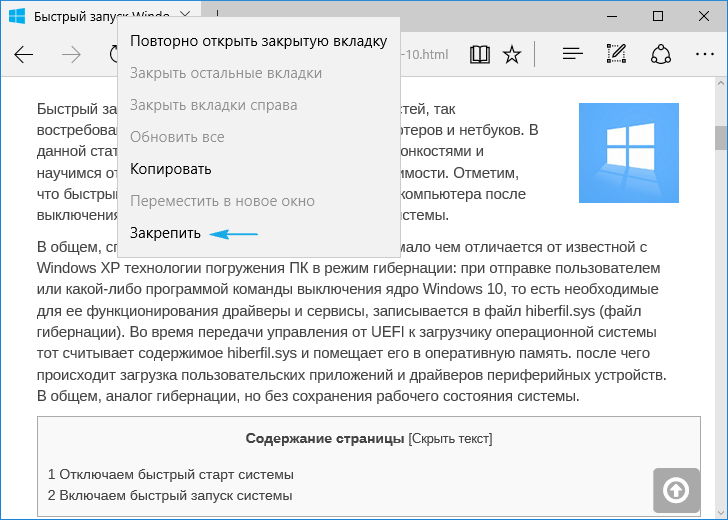Open link 'Отключаем быстрый старт системы'

[x=176, y=474]
